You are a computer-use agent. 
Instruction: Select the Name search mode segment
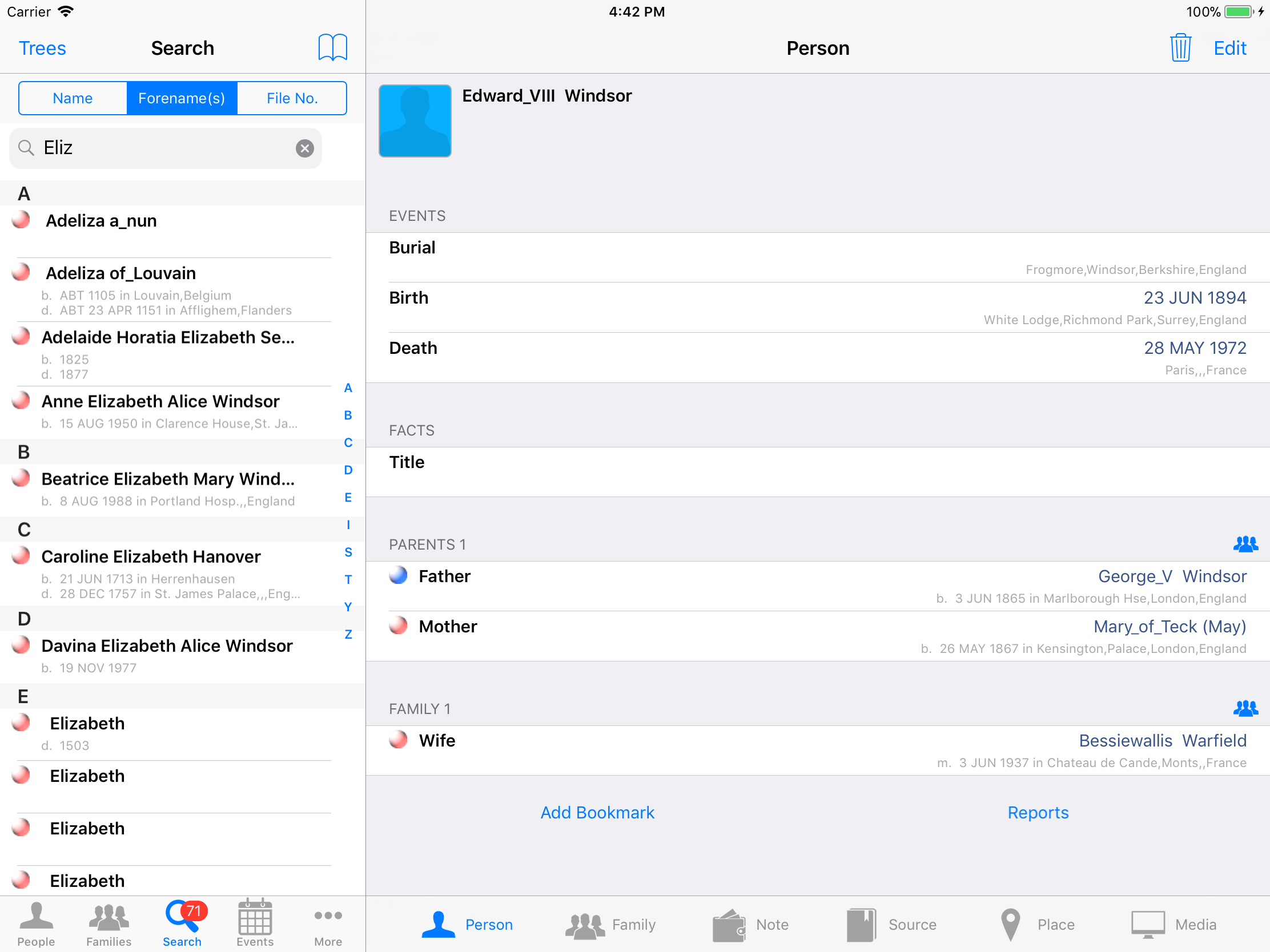[x=73, y=98]
